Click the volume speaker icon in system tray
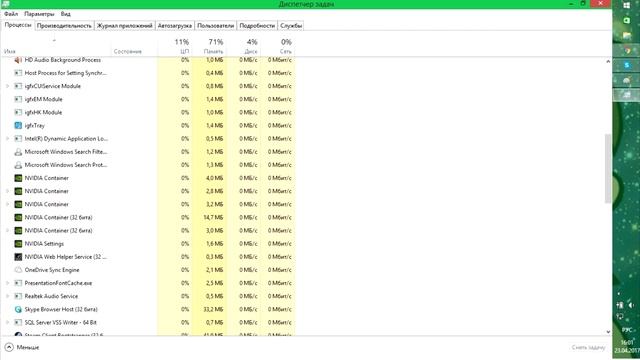The width and height of the screenshot is (640, 360). 631,305
